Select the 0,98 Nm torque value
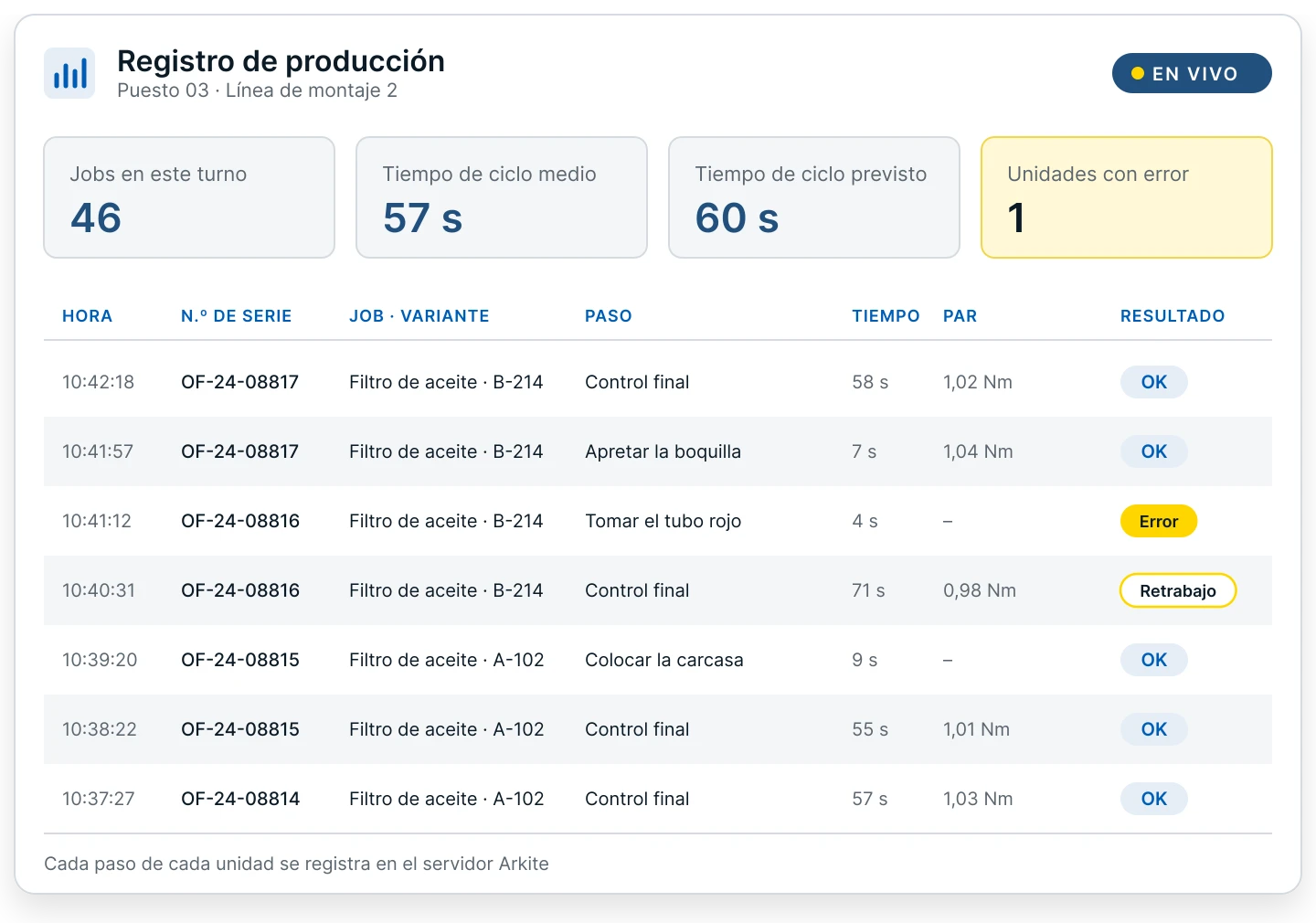Screen dimensions: 1316x923 coord(980,590)
